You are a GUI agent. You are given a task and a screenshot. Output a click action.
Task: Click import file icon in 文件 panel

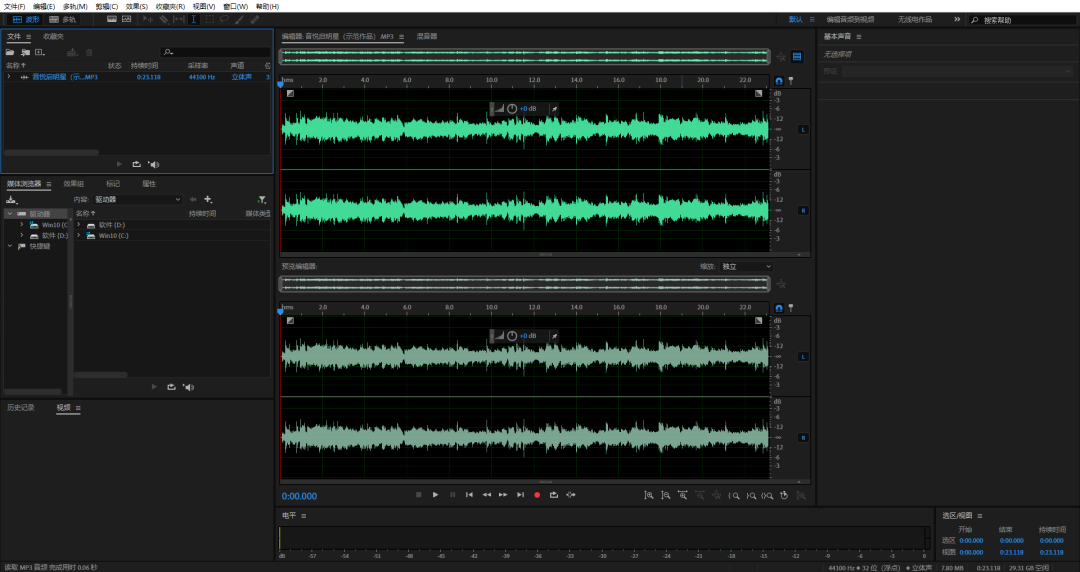(x=25, y=52)
